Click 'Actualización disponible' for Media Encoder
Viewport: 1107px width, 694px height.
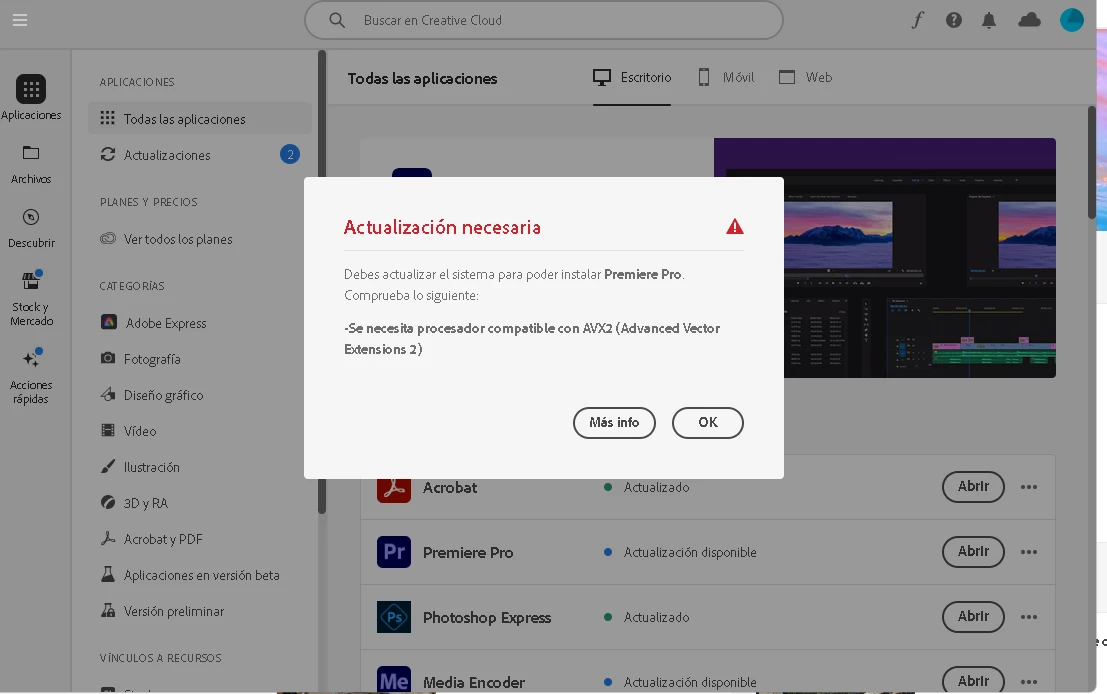click(690, 682)
